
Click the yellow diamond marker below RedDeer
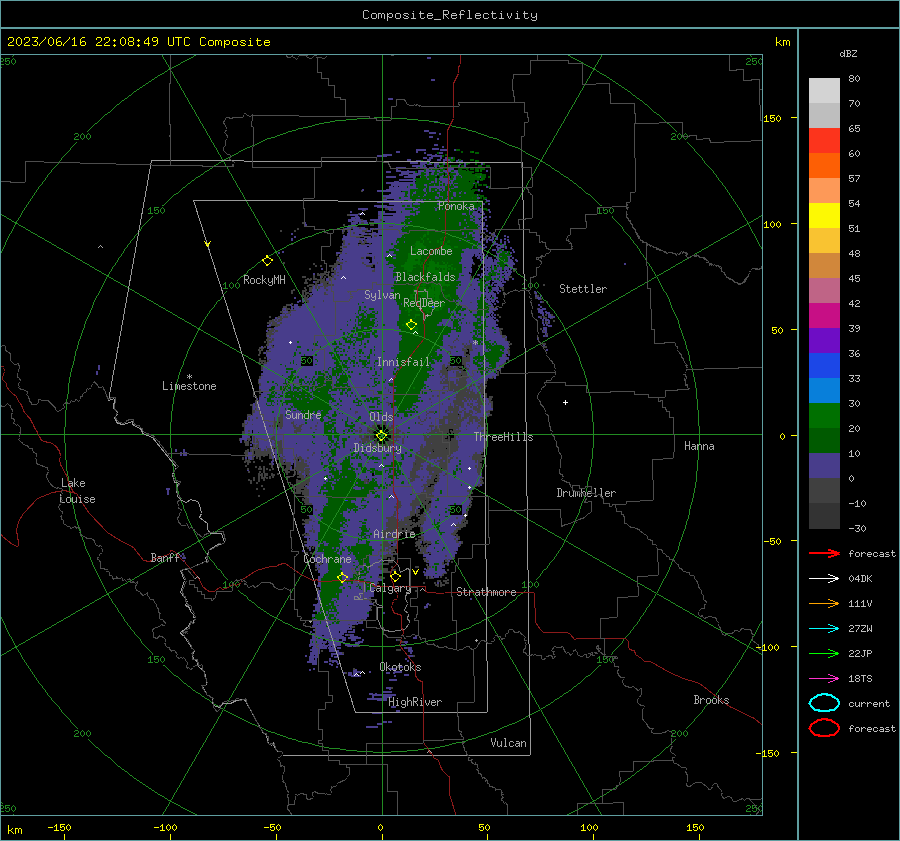[412, 325]
